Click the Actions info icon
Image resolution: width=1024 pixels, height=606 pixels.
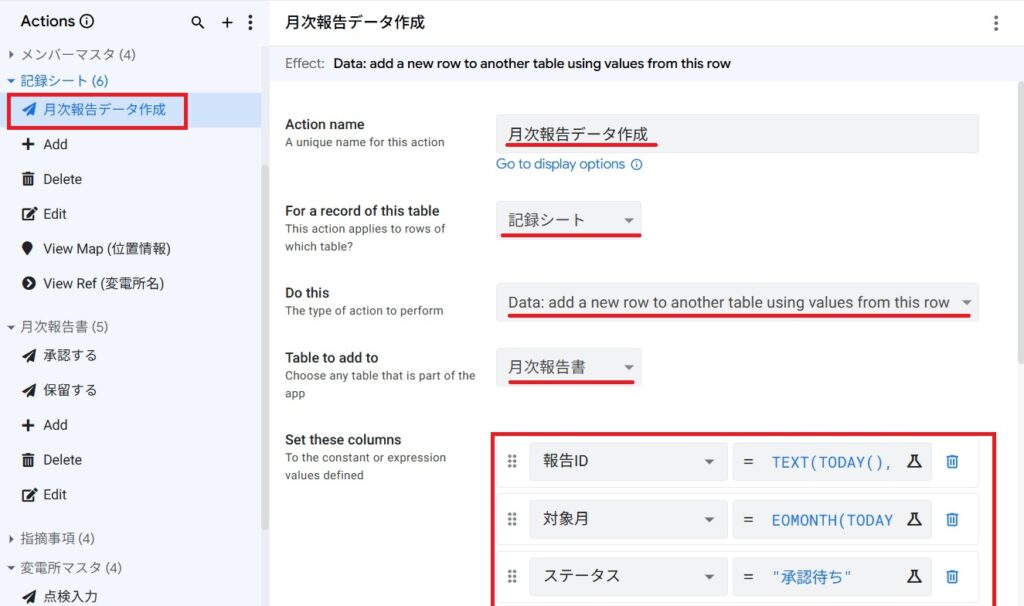[87, 21]
